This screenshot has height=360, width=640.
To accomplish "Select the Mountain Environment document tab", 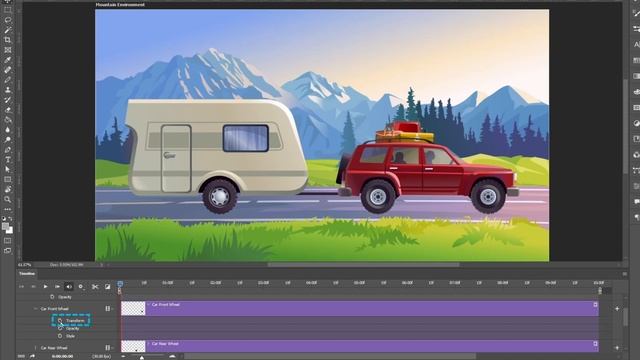I will [120, 4].
